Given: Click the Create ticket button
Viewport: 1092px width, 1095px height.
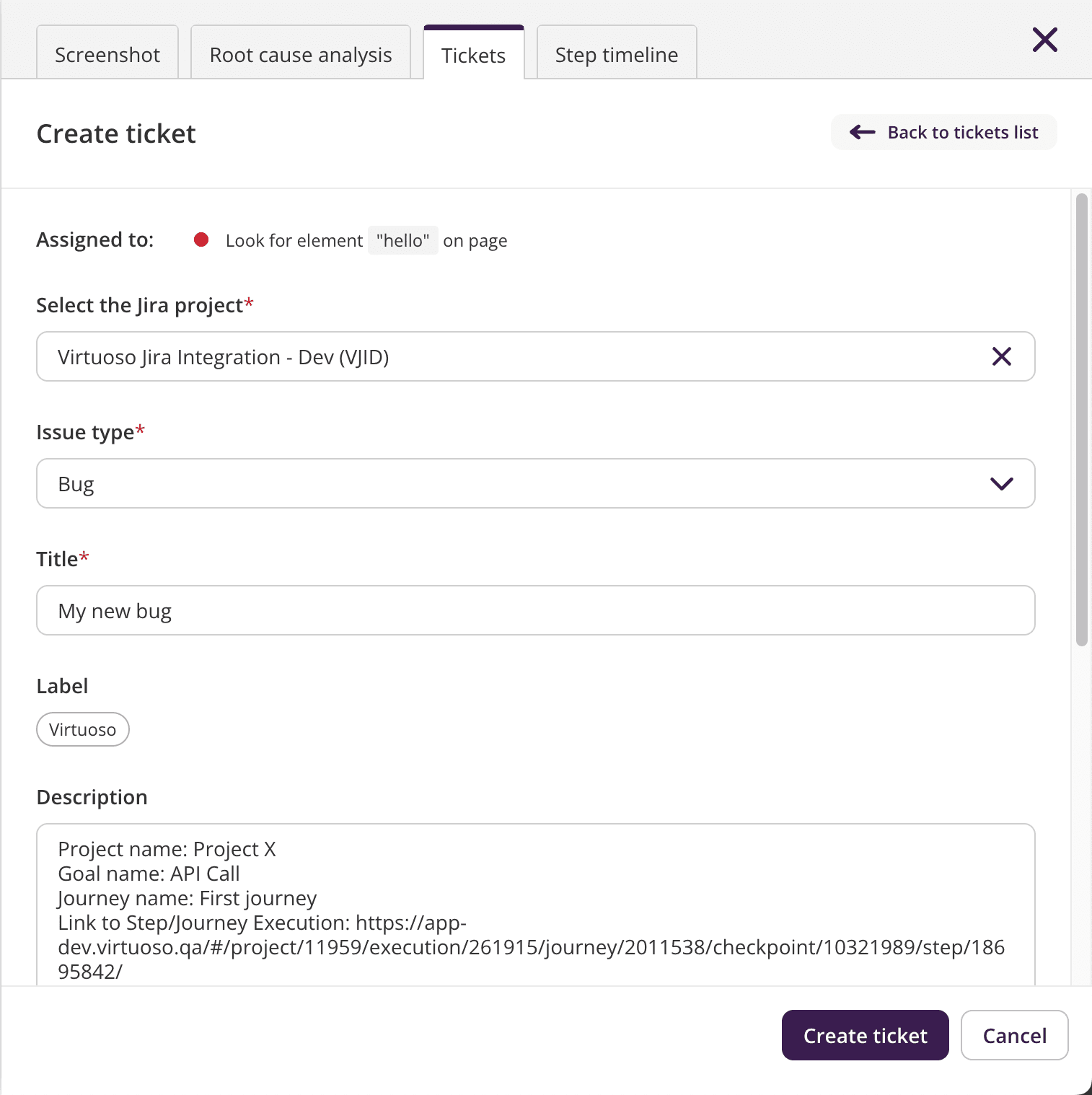Looking at the screenshot, I should coord(865,1035).
